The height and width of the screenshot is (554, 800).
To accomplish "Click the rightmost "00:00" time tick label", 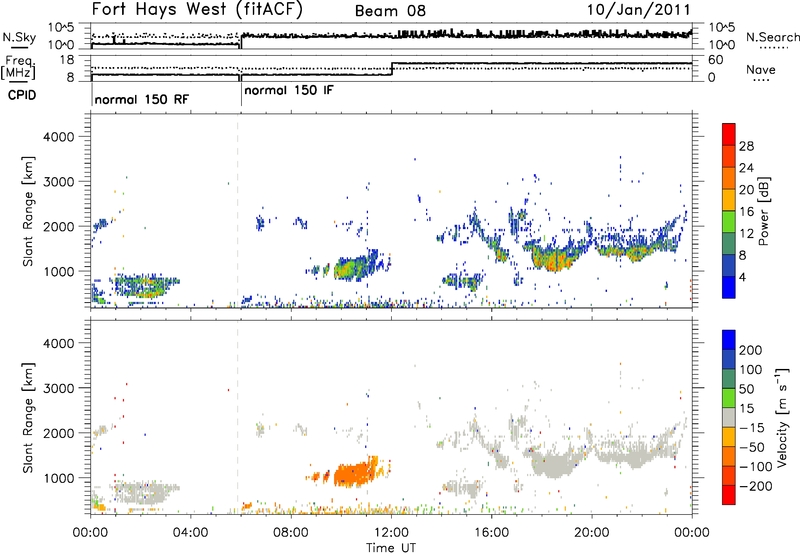I will (x=692, y=532).
